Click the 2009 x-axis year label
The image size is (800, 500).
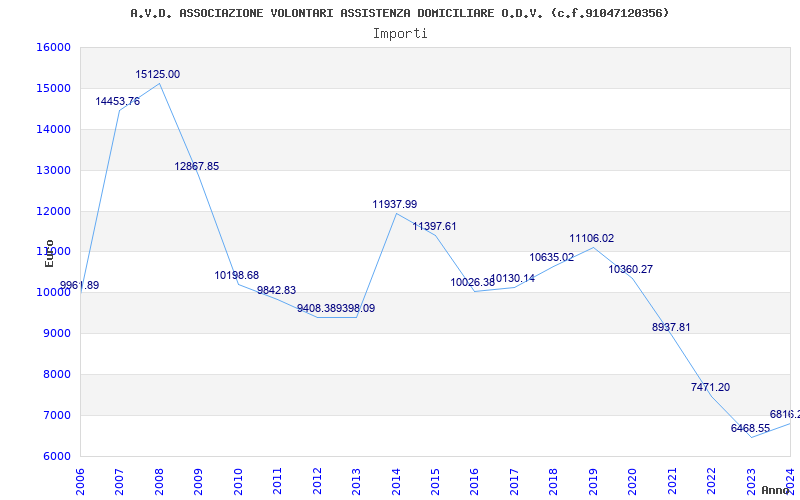pyautogui.click(x=198, y=481)
